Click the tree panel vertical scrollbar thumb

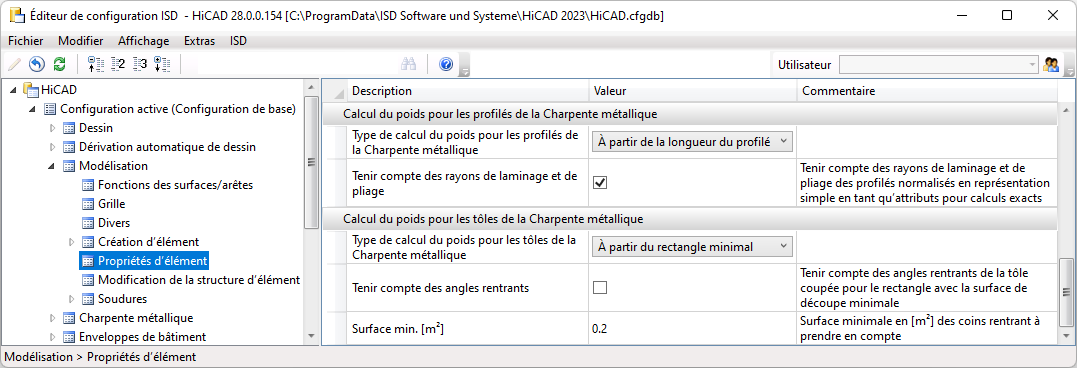[310, 162]
